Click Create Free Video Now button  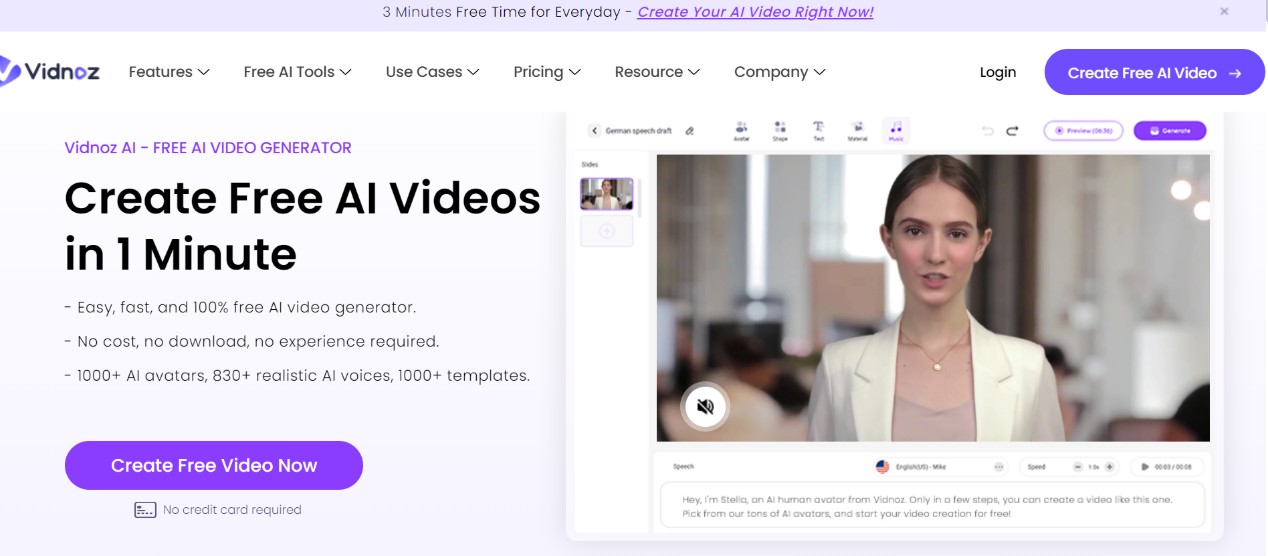click(214, 465)
